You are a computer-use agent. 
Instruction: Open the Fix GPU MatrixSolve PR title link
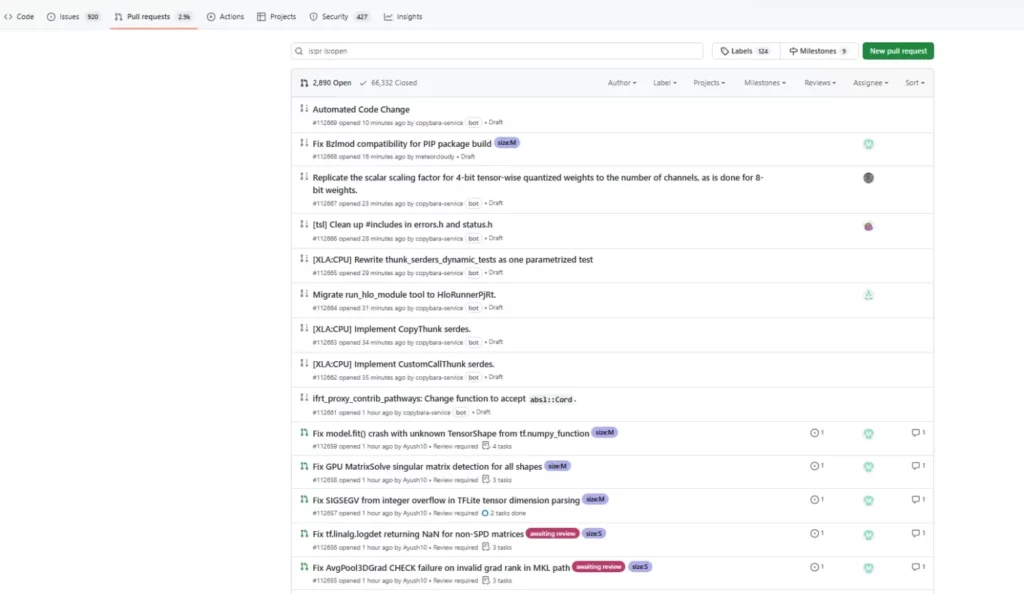[430, 465]
